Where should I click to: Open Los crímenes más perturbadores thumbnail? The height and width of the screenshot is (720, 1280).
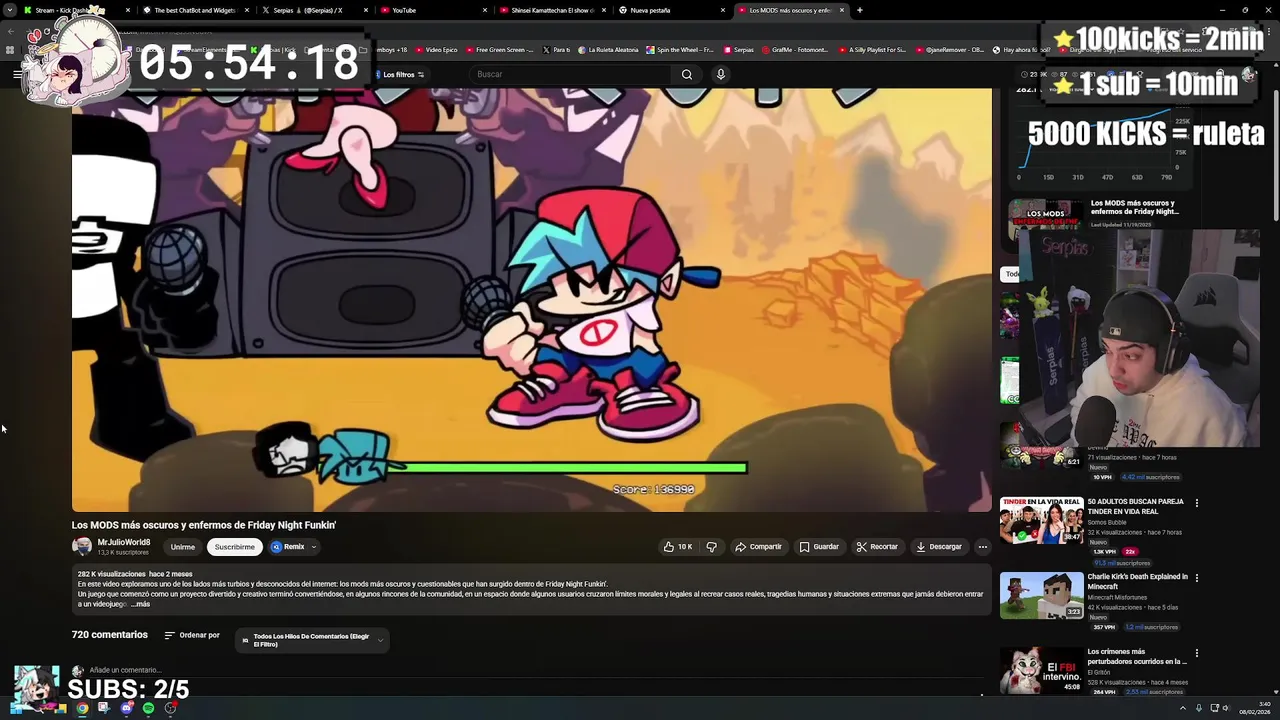[1041, 670]
